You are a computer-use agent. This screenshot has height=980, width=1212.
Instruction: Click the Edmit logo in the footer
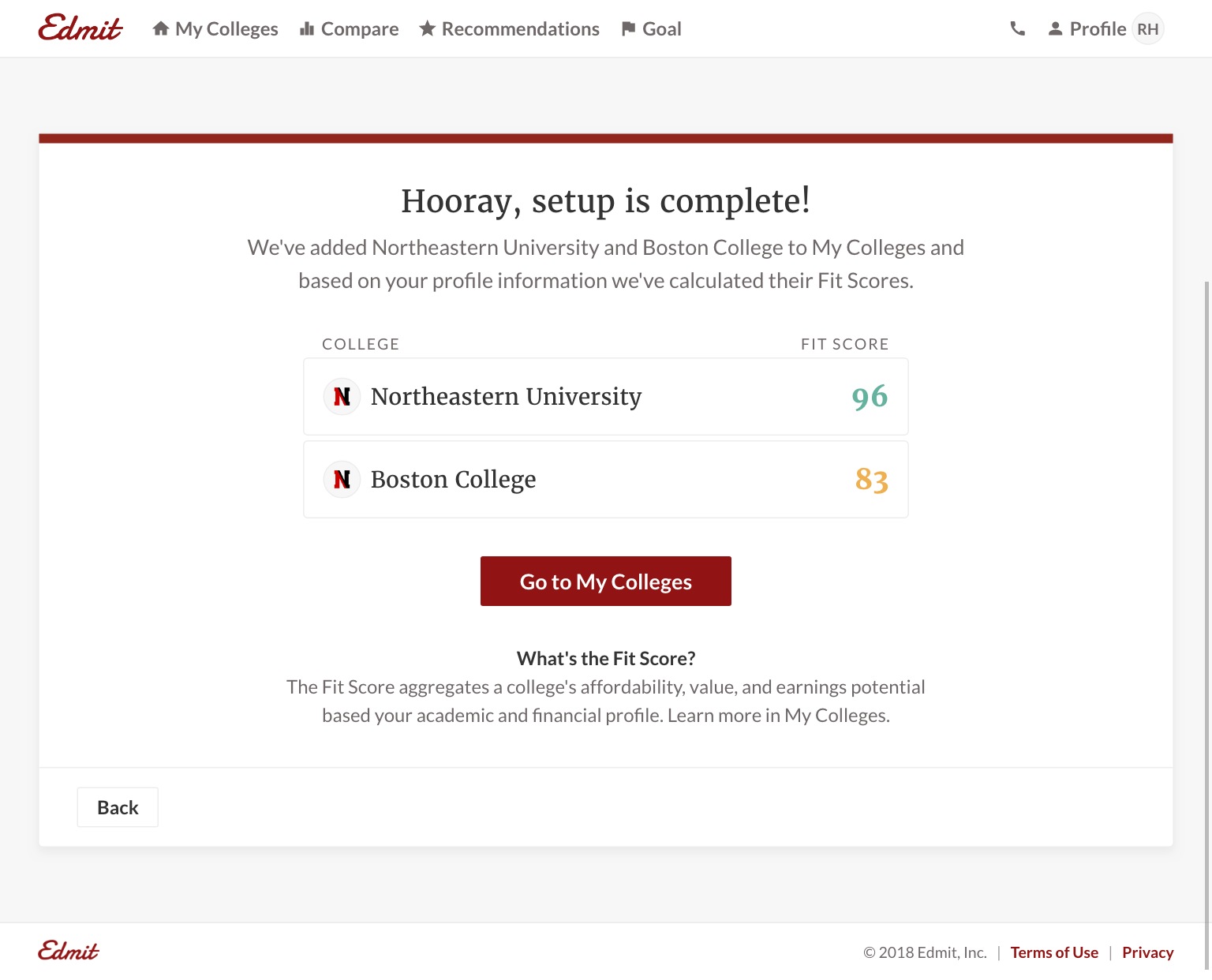69,951
